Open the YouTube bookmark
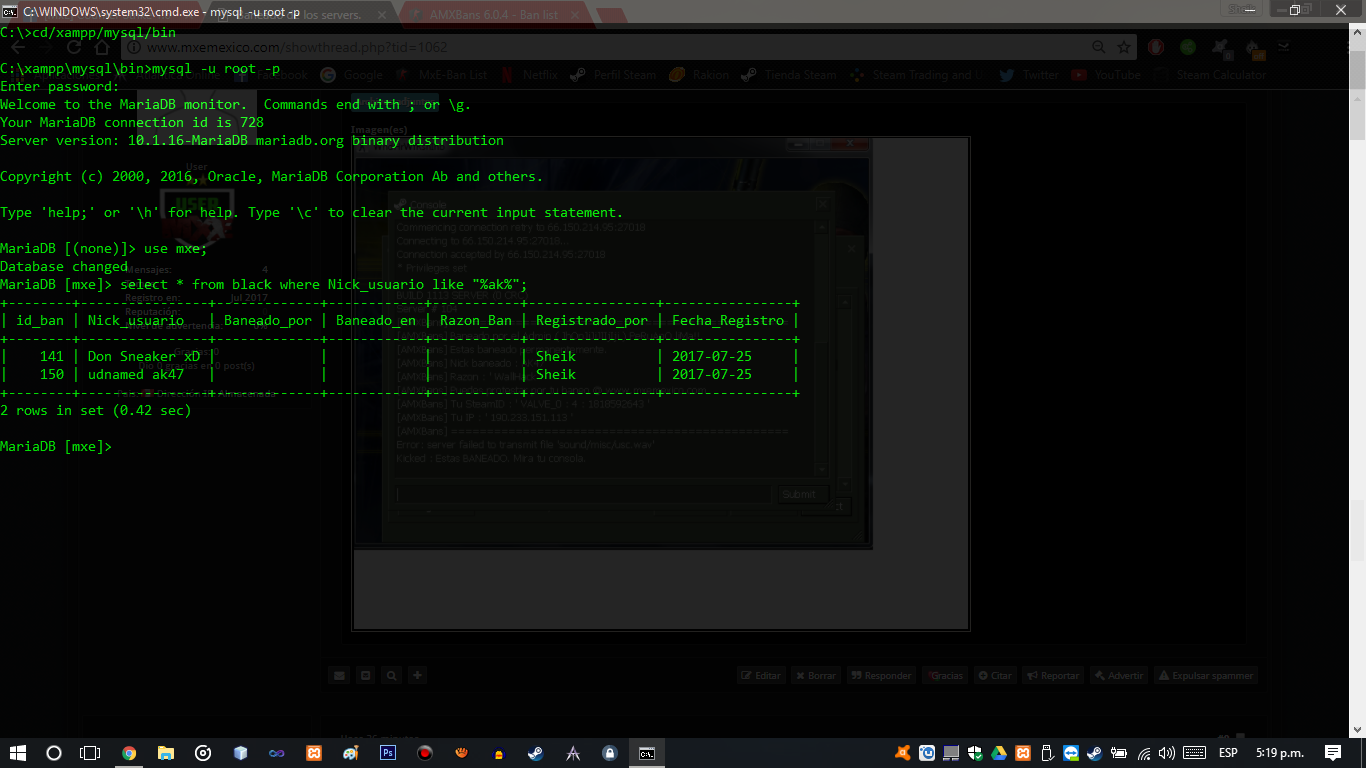This screenshot has height=768, width=1366. tap(1106, 75)
